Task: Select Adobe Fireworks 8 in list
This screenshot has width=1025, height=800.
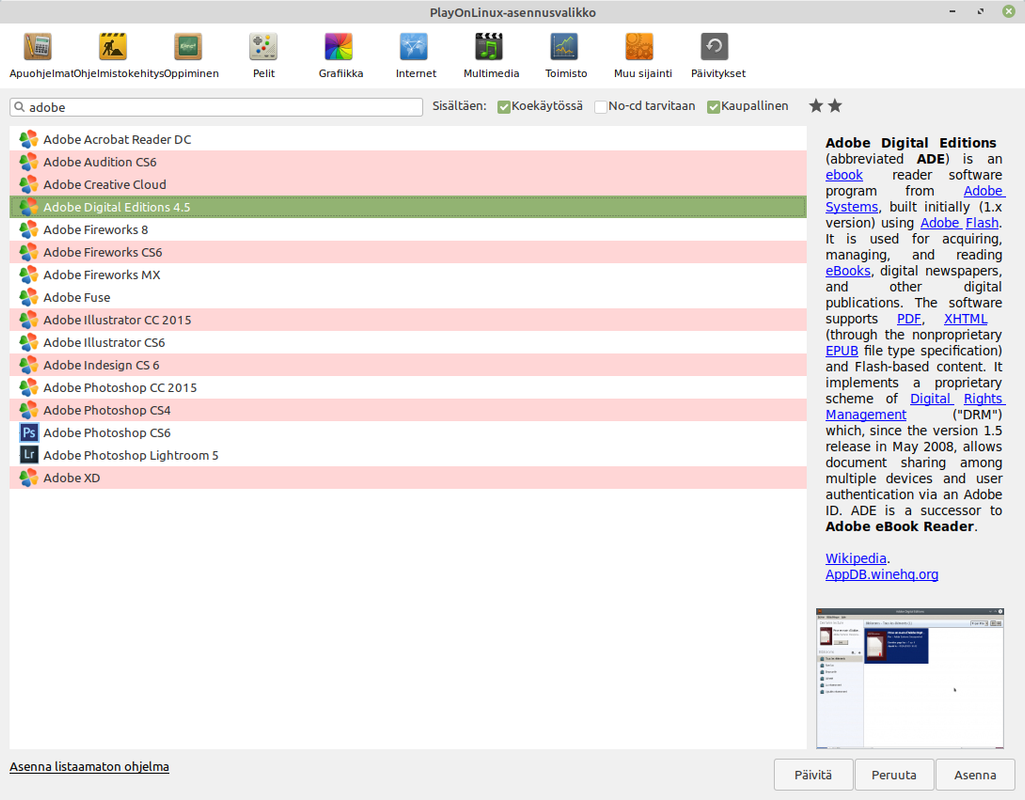Action: [408, 229]
